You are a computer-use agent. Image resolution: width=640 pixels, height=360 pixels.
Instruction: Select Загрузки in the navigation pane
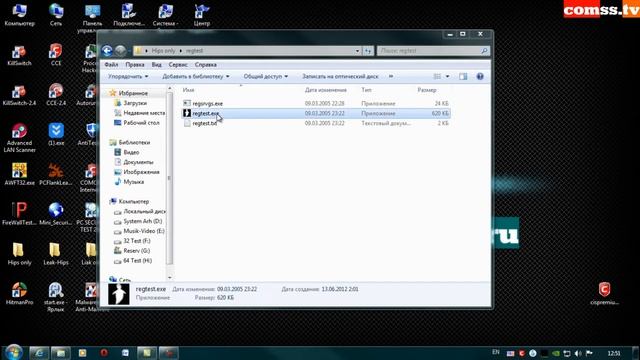(x=135, y=103)
